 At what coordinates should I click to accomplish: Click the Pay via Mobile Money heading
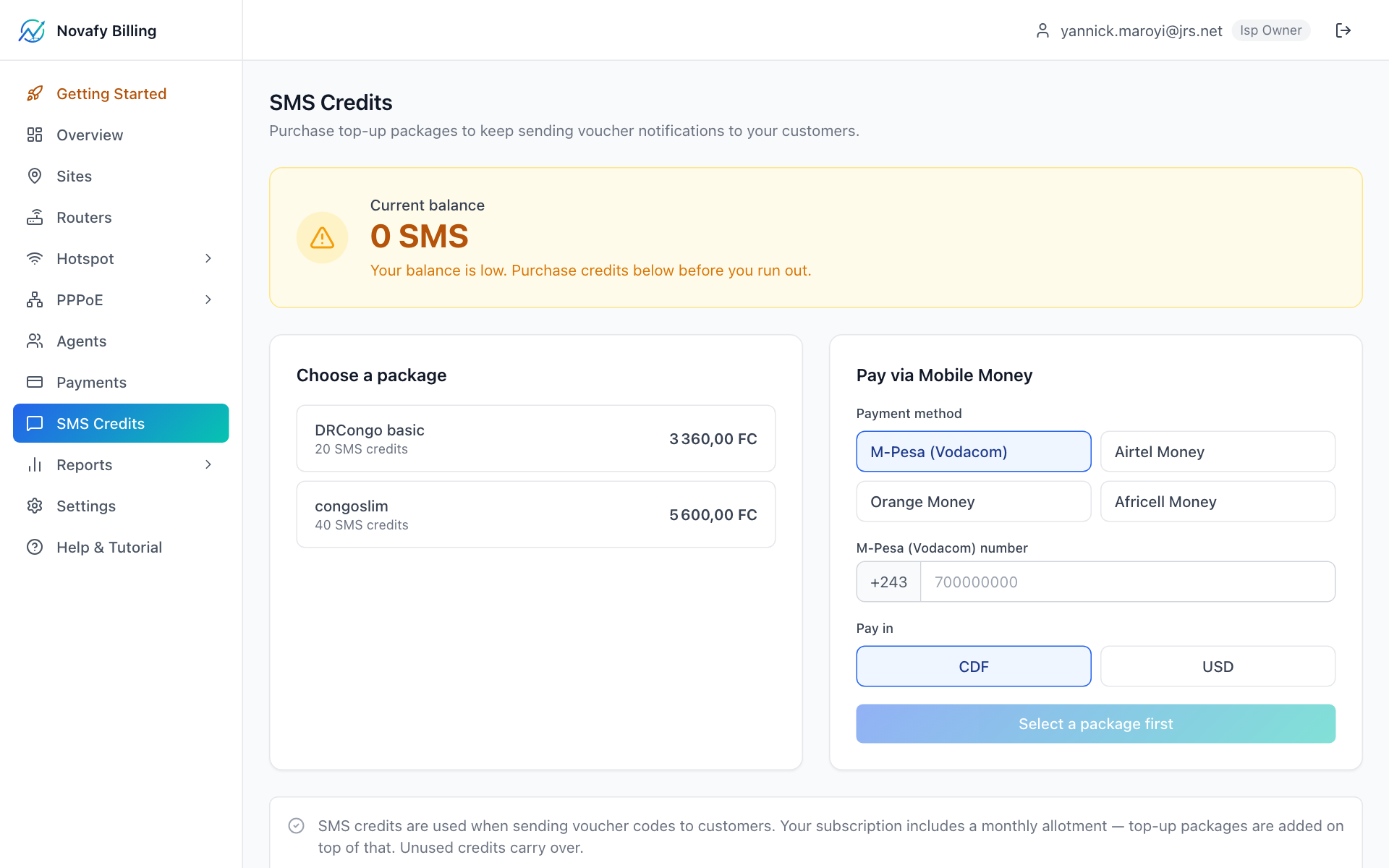click(944, 375)
